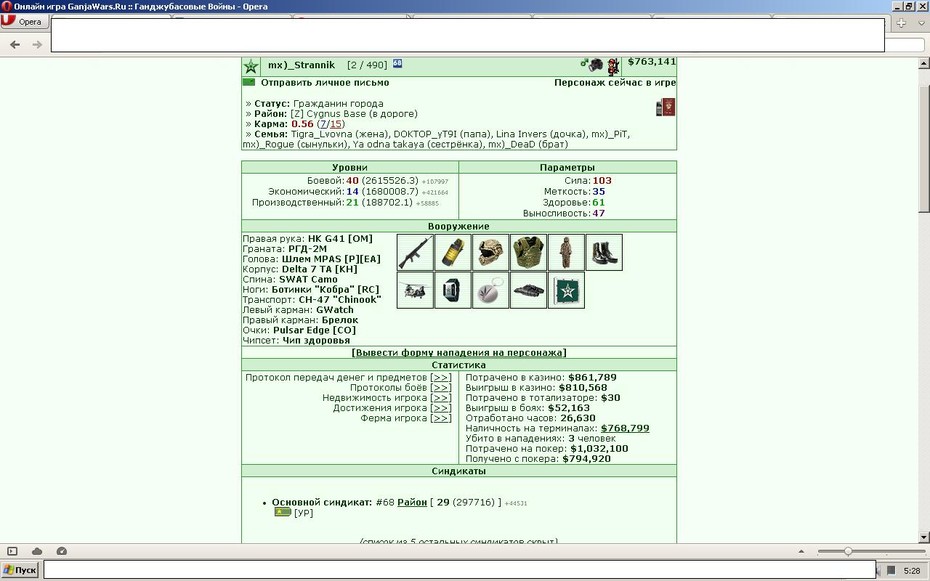Open player achievements [>>] link
This screenshot has height=581, width=930.
441,408
